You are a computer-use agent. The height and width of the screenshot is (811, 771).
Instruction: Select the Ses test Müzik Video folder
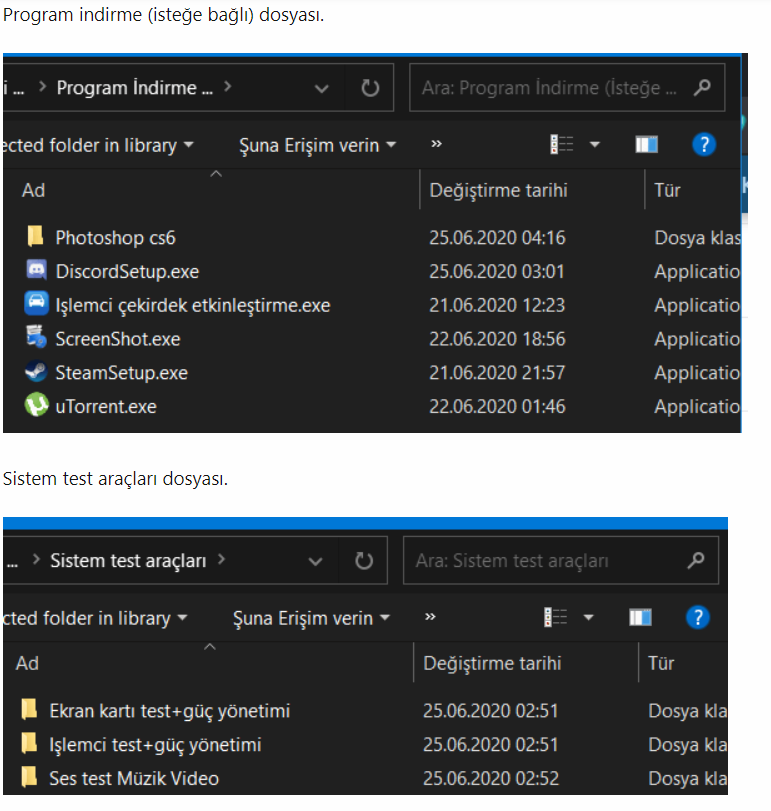134,778
